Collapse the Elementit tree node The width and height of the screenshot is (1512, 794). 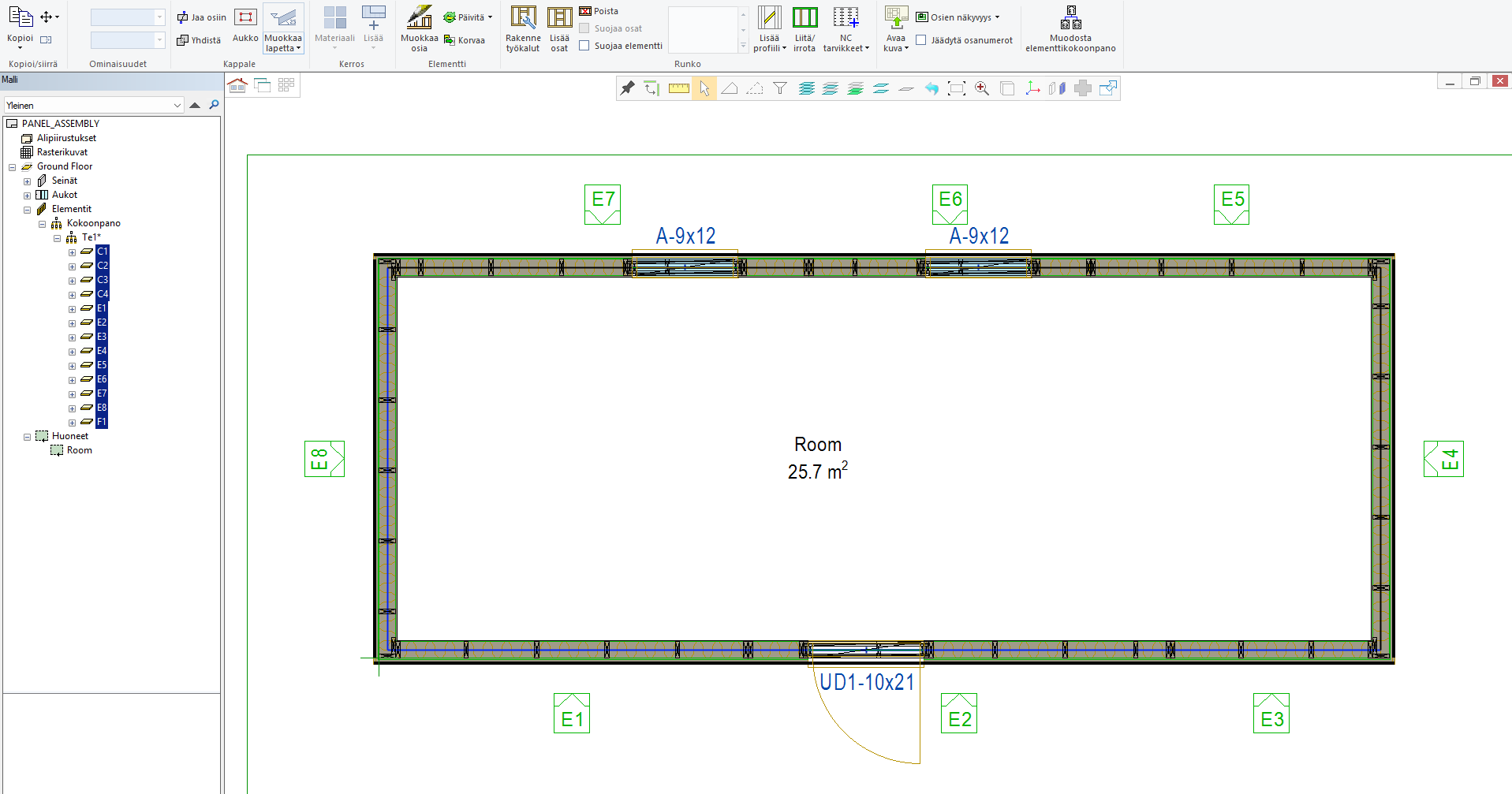point(27,210)
